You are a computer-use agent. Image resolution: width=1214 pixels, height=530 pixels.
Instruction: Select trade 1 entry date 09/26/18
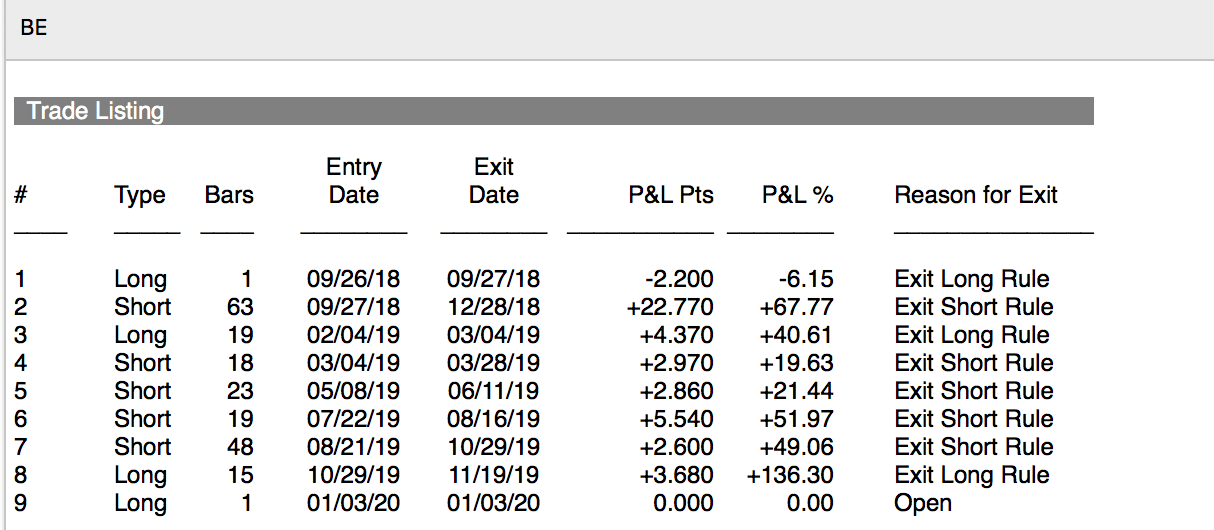coord(353,279)
